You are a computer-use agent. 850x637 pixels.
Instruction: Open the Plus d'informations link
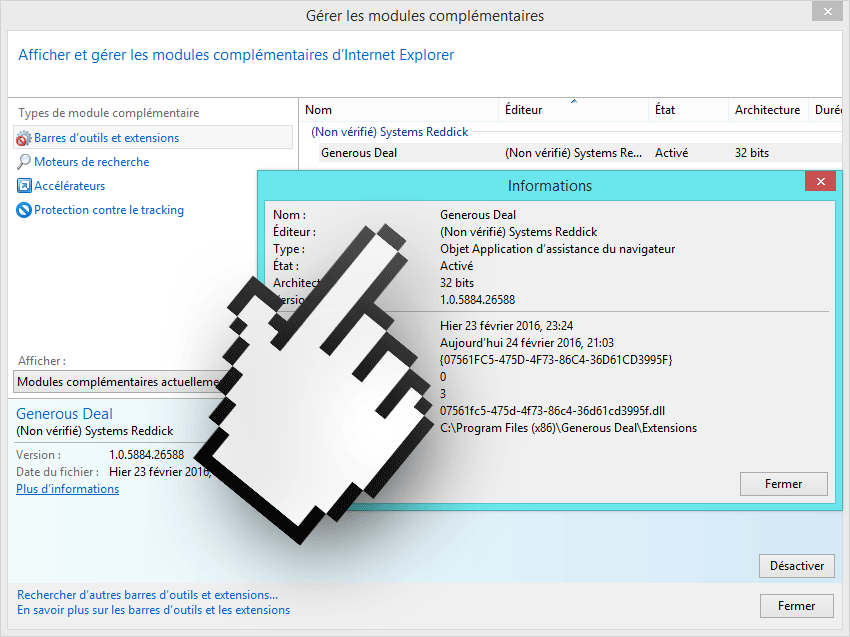68,489
